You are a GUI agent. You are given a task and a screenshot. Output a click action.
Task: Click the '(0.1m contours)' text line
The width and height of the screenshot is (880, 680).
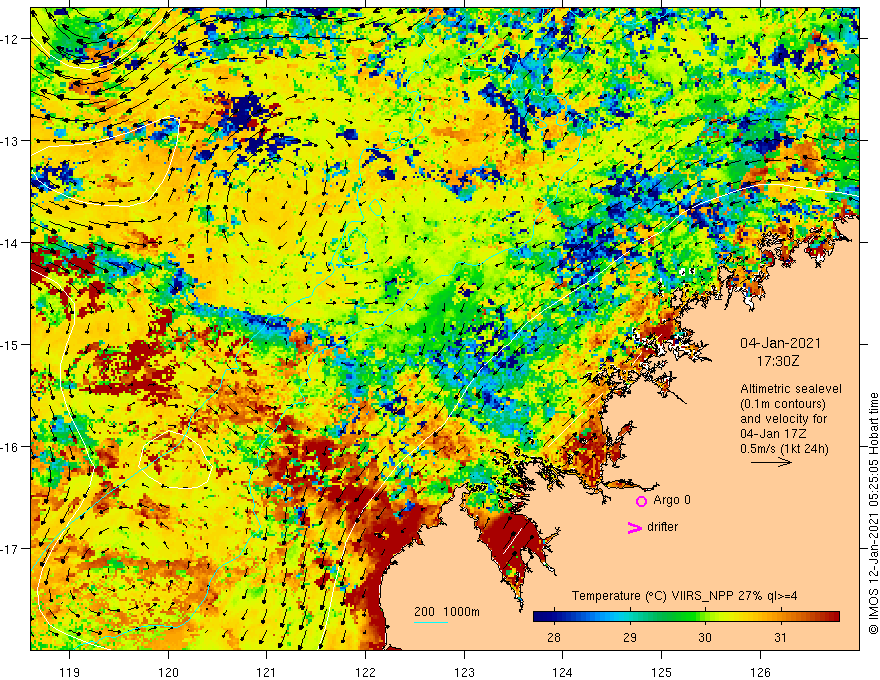[783, 404]
